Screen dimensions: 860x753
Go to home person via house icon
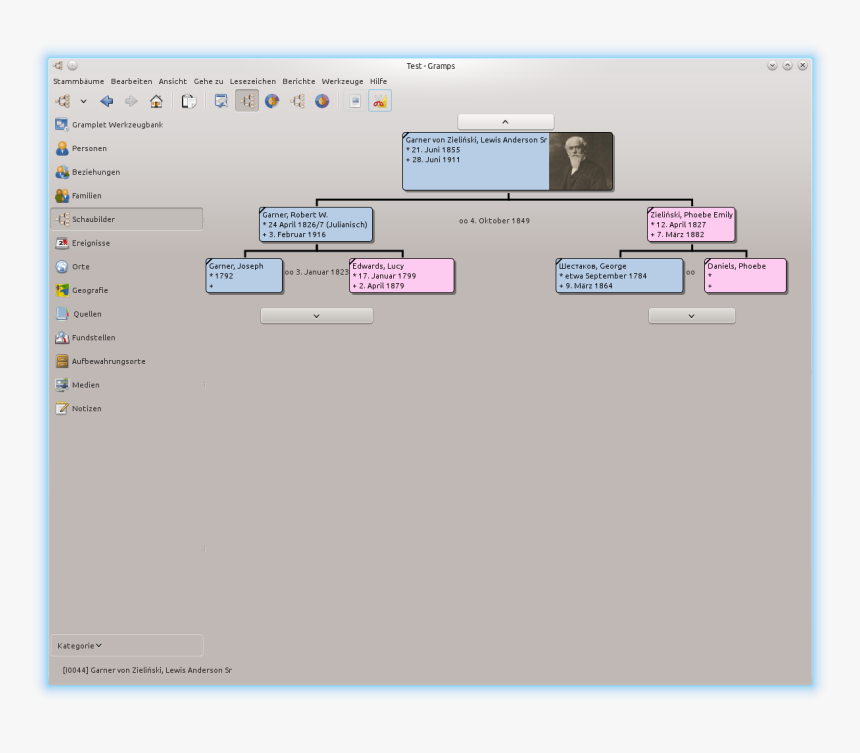156,101
